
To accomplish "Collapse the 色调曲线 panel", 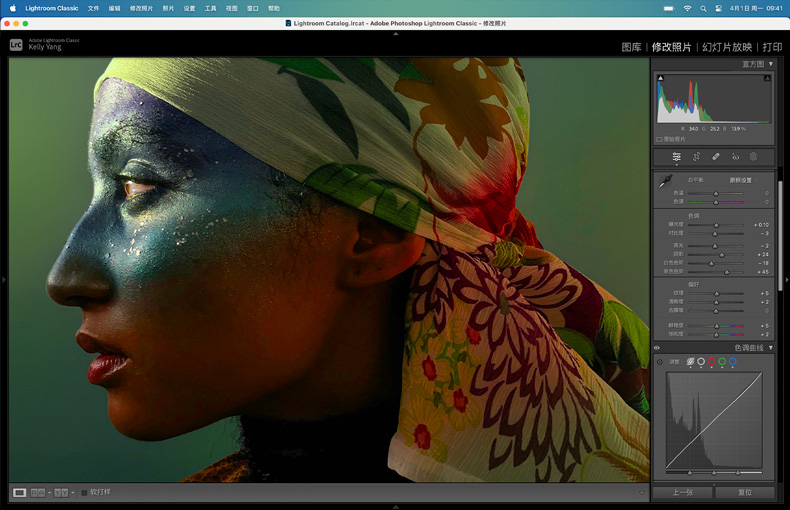I will click(771, 348).
